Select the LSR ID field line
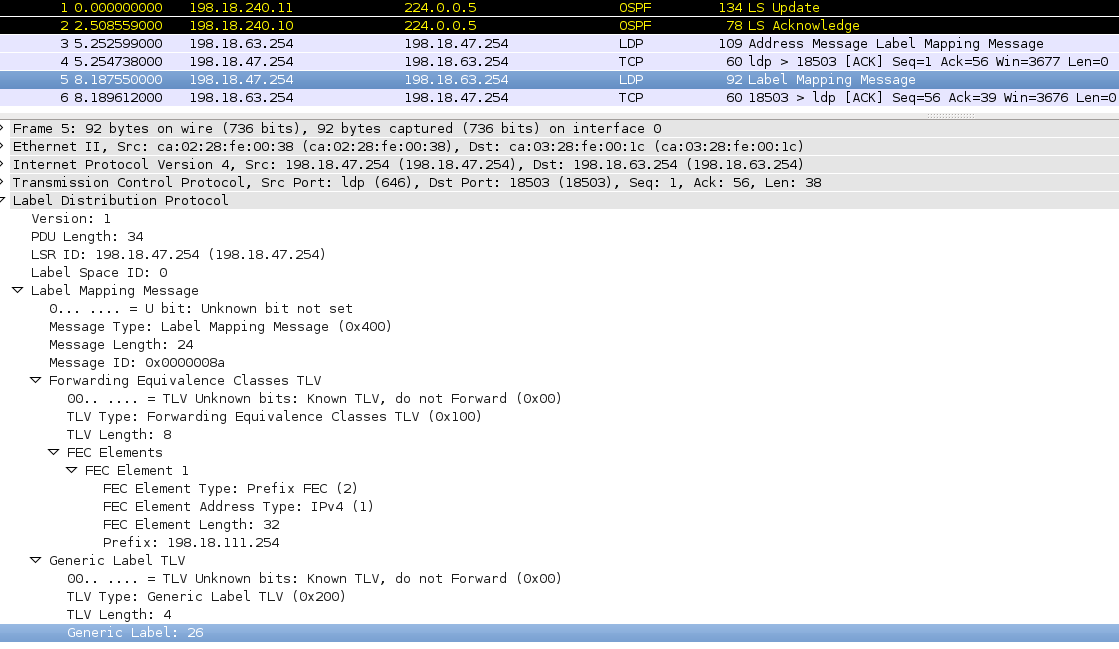Image resolution: width=1119 pixels, height=649 pixels. pyautogui.click(x=178, y=255)
